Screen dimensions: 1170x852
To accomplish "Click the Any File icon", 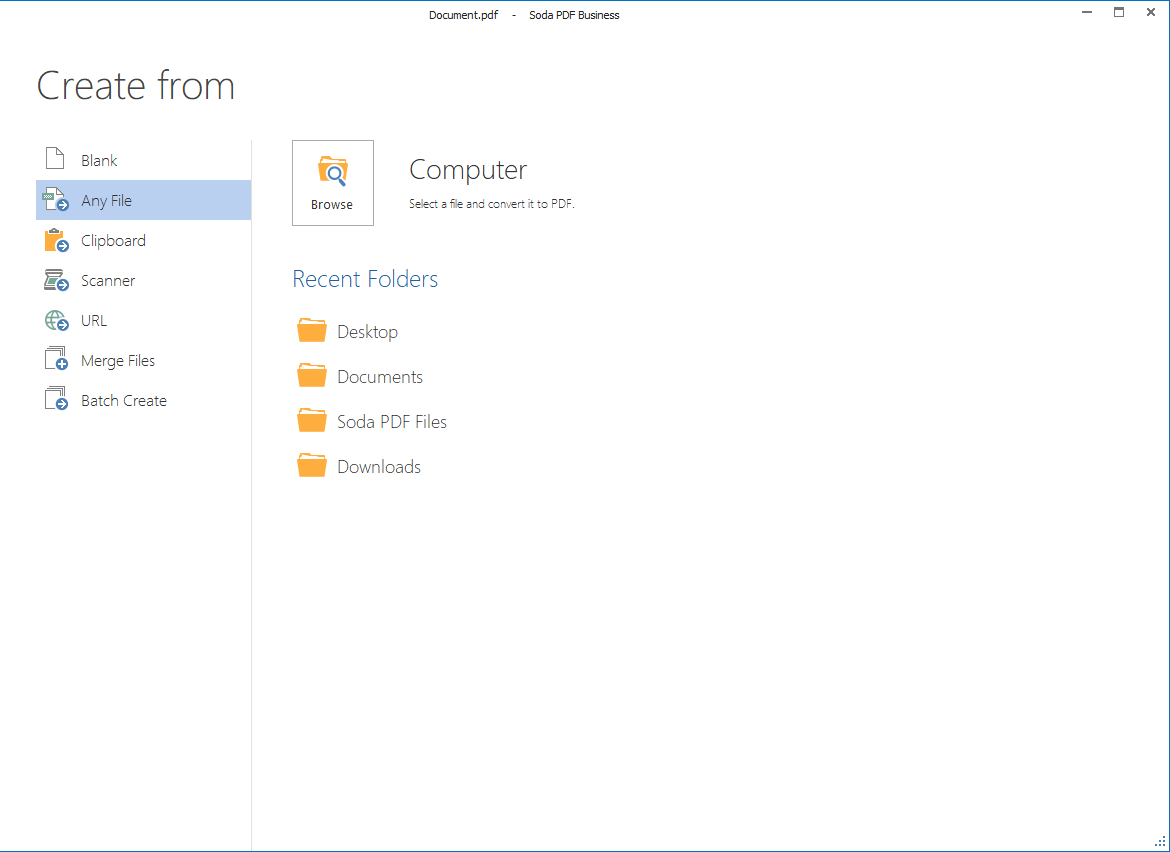I will tap(56, 200).
